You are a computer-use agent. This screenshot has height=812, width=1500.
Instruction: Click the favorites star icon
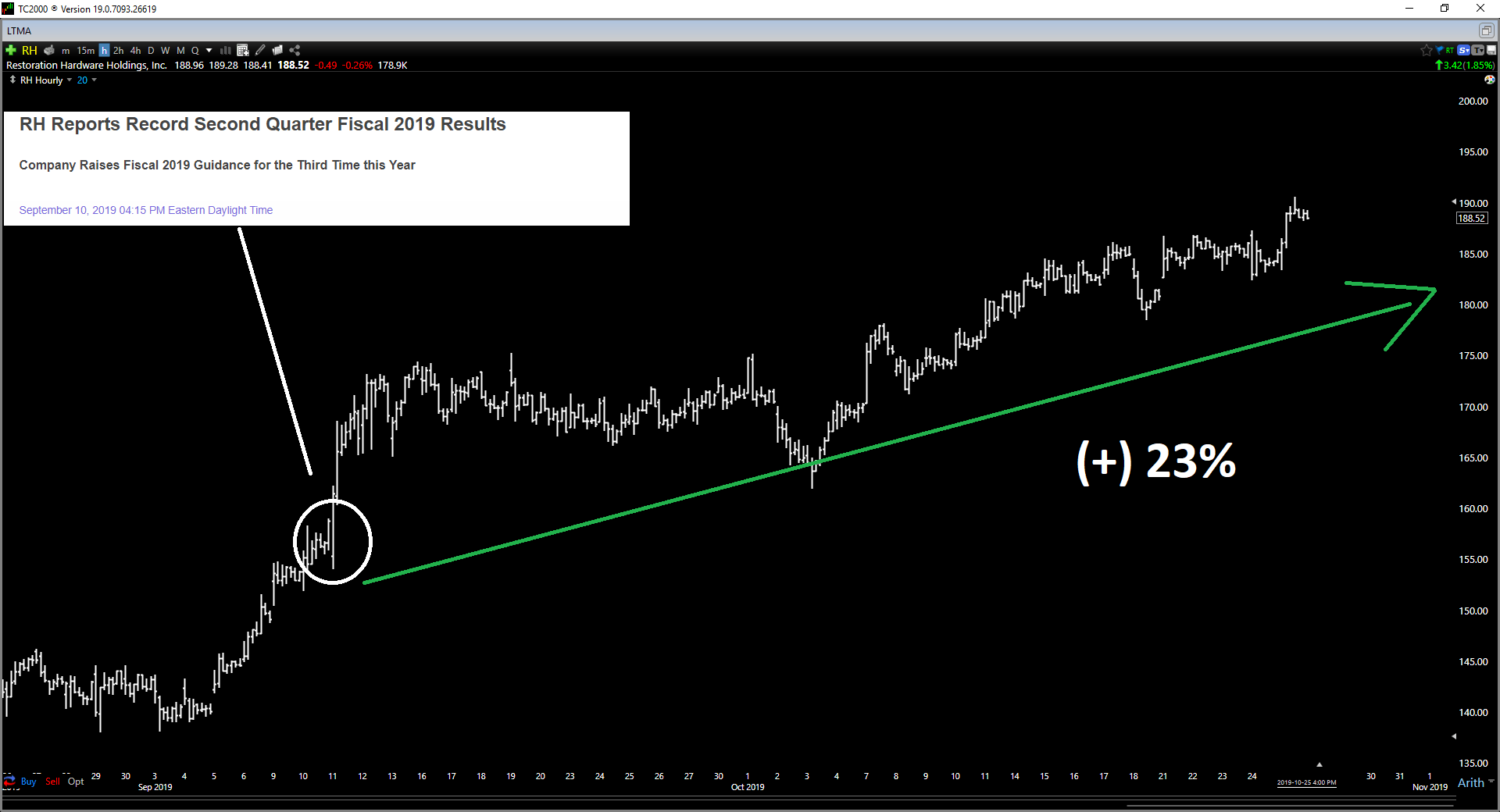pos(1427,50)
